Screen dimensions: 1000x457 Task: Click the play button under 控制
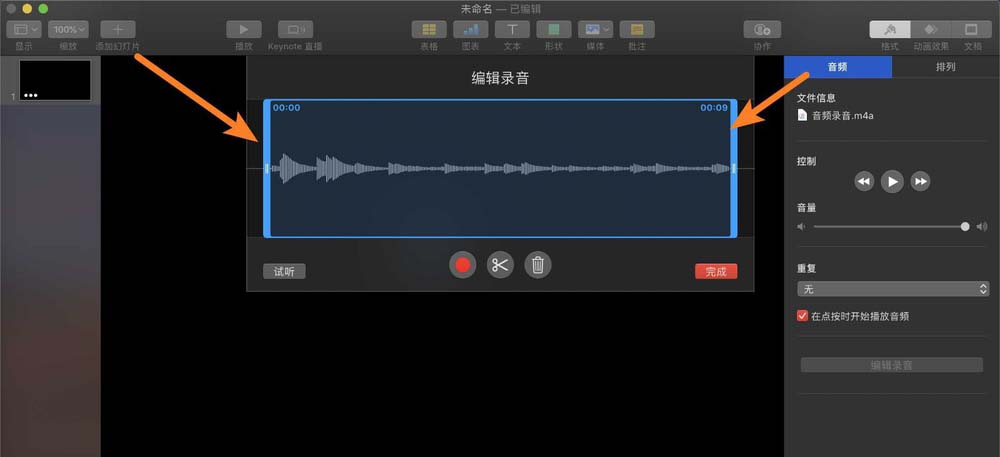(x=892, y=182)
